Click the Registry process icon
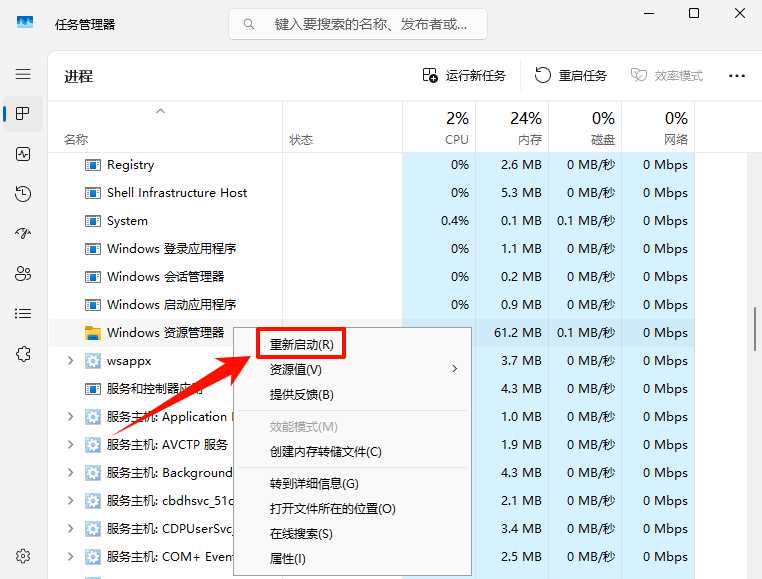 [x=92, y=165]
